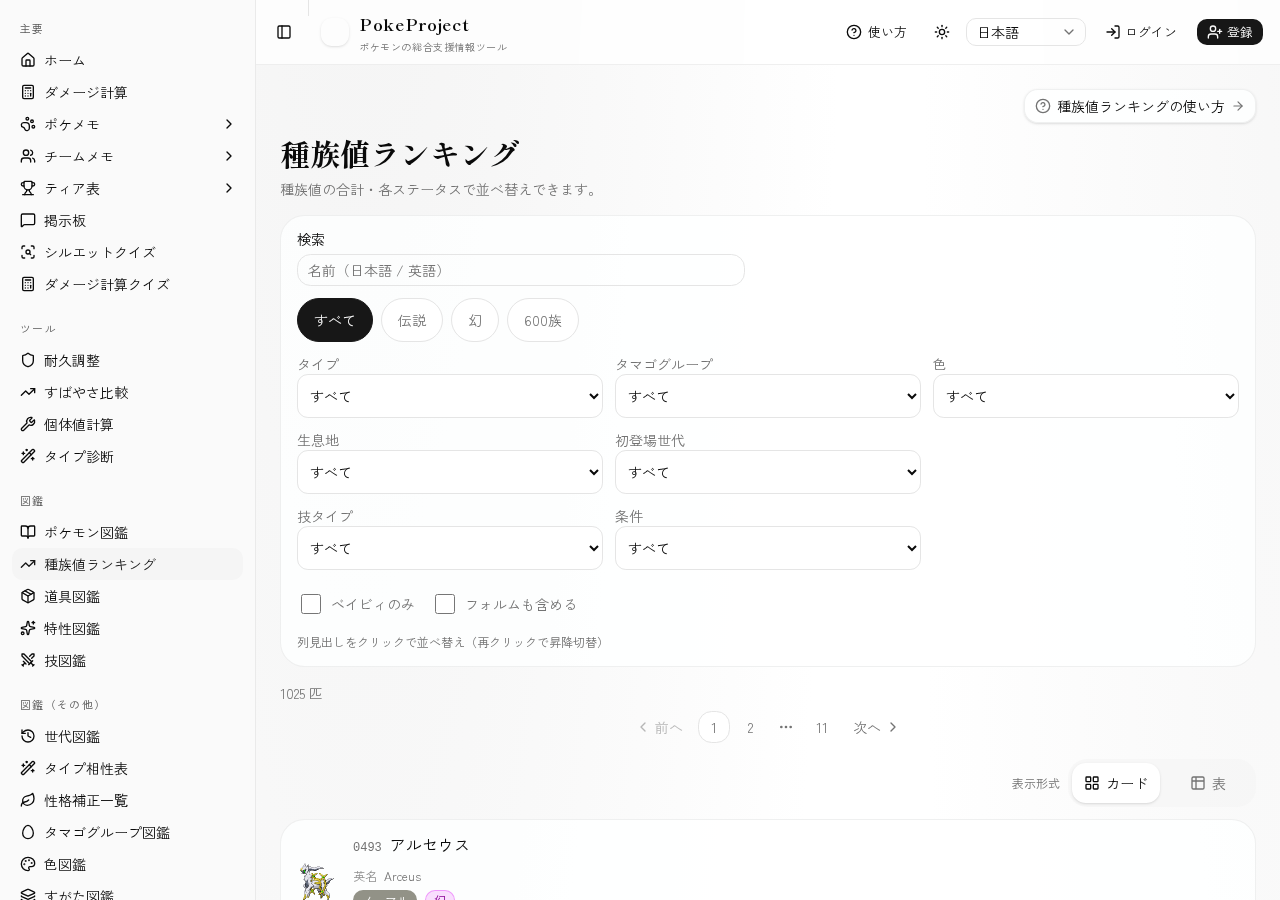Click the pink 幻 tag on Arceus card
This screenshot has height=900, width=1280.
point(440,896)
